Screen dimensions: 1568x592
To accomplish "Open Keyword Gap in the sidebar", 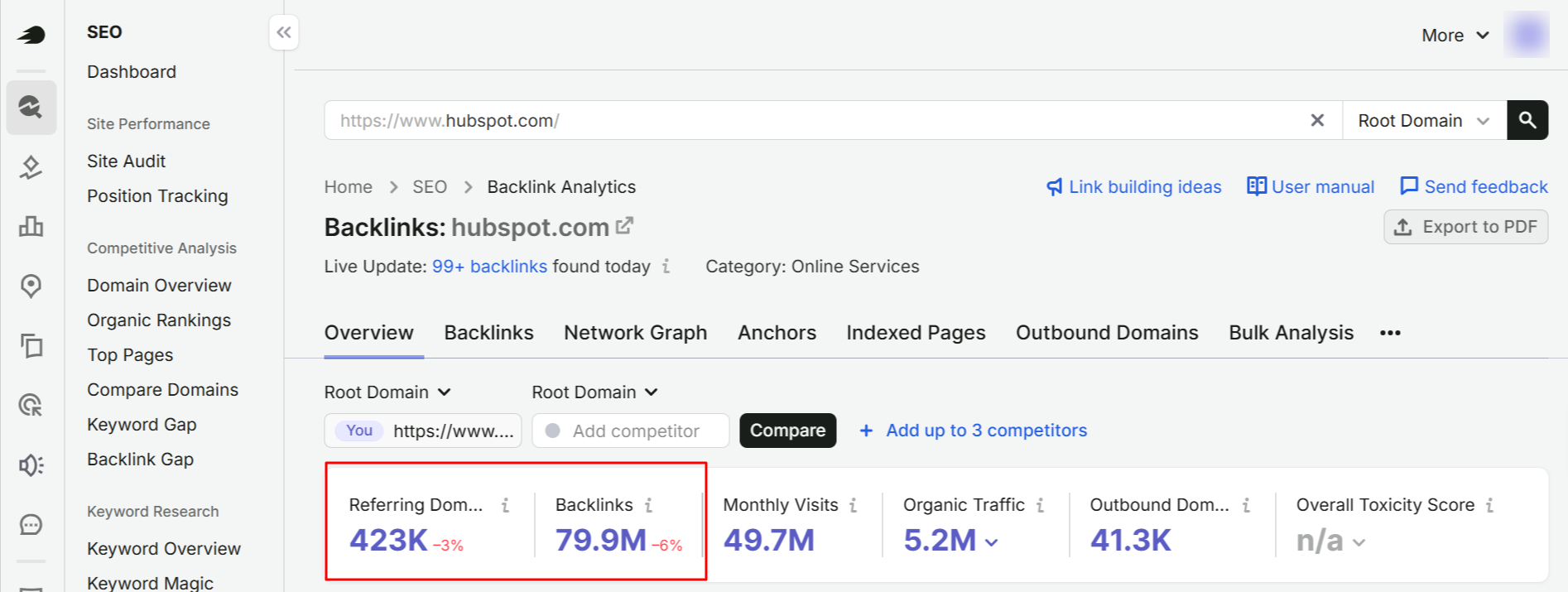I will point(142,425).
